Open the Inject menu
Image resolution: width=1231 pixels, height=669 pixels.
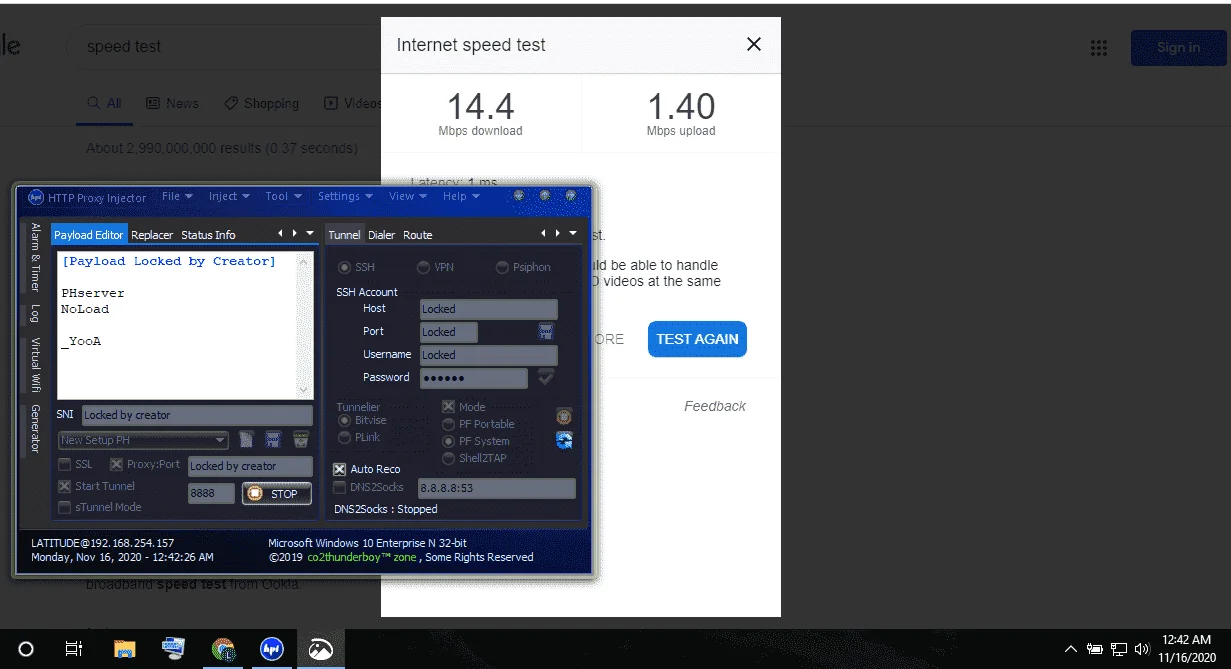click(x=228, y=196)
